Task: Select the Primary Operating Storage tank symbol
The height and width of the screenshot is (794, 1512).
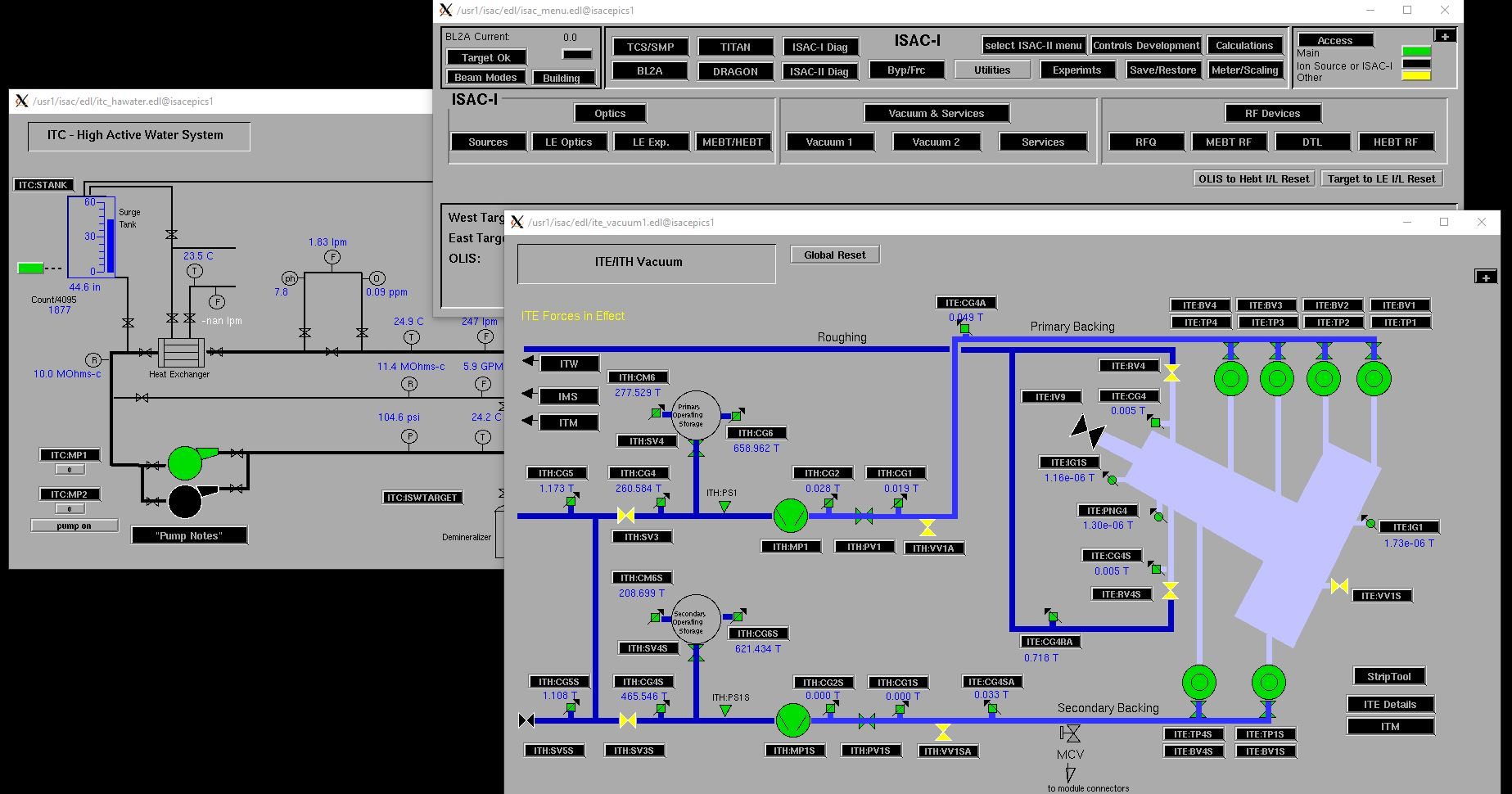Action: [696, 415]
